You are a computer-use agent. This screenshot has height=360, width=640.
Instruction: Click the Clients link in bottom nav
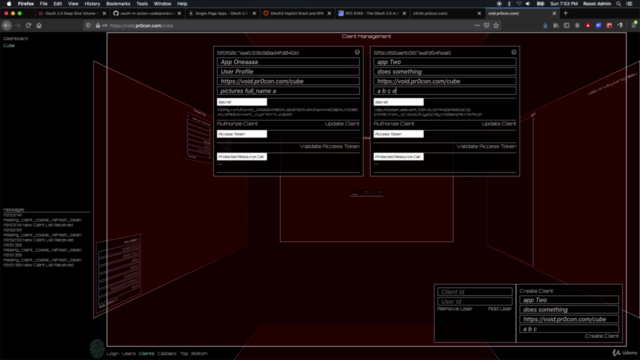[x=147, y=353]
